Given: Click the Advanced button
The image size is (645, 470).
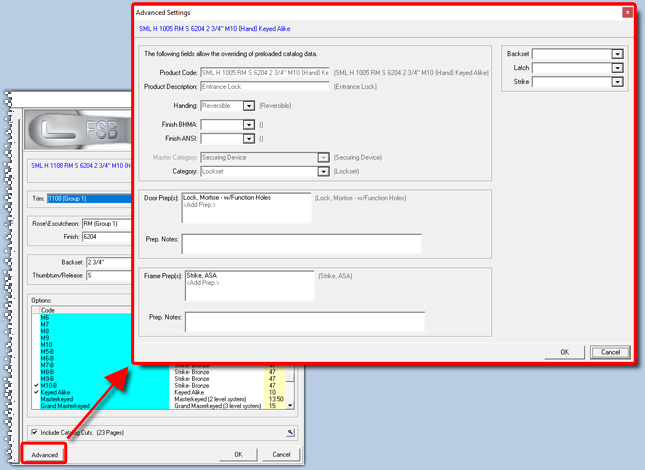Looking at the screenshot, I should click(45, 454).
